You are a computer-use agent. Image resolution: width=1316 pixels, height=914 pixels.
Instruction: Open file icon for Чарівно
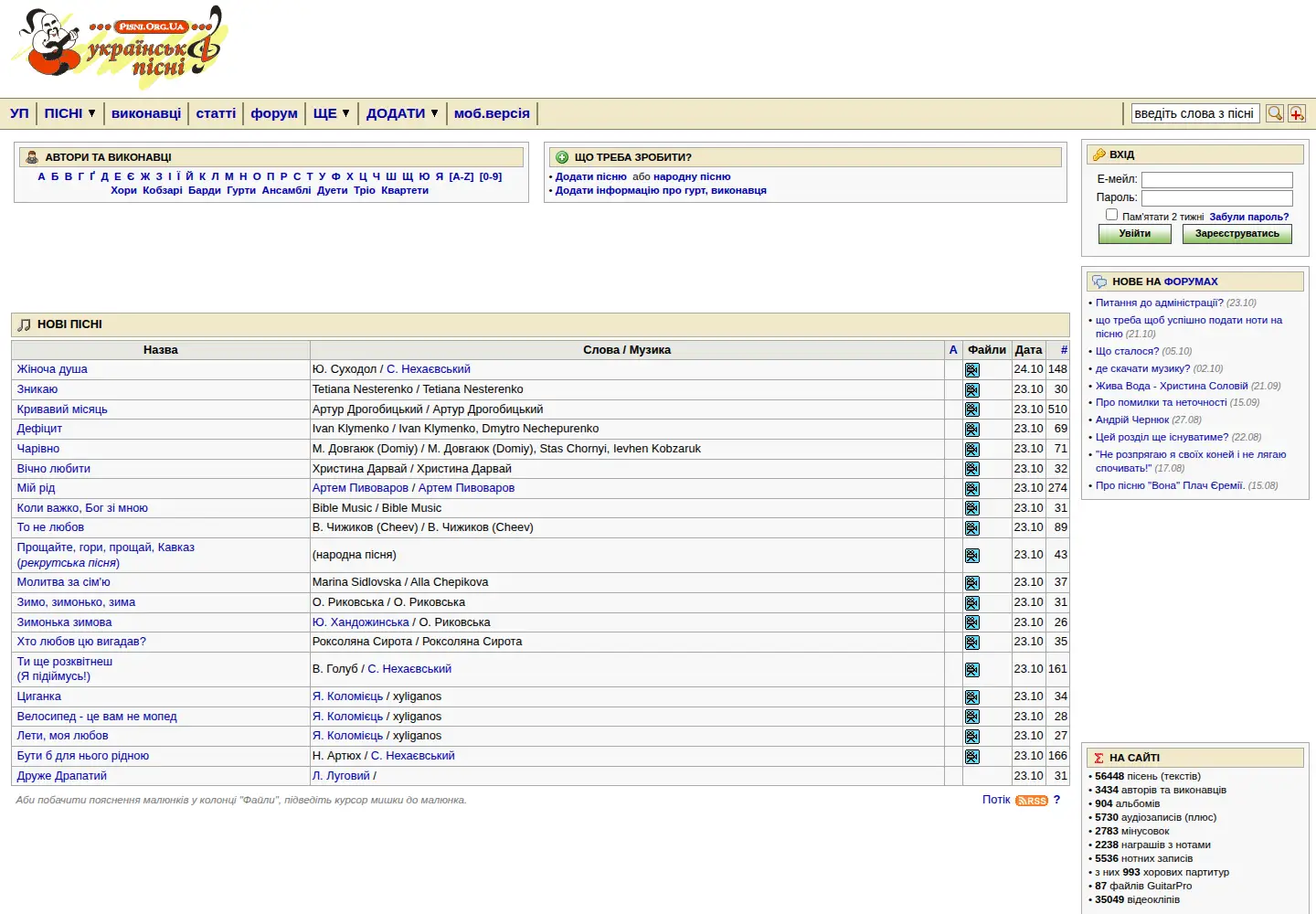[972, 450]
